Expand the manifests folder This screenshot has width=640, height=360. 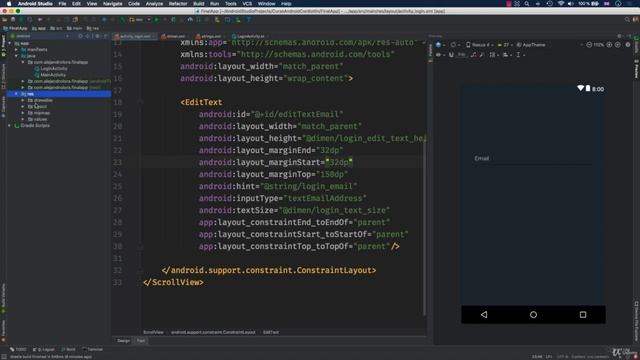(16, 49)
